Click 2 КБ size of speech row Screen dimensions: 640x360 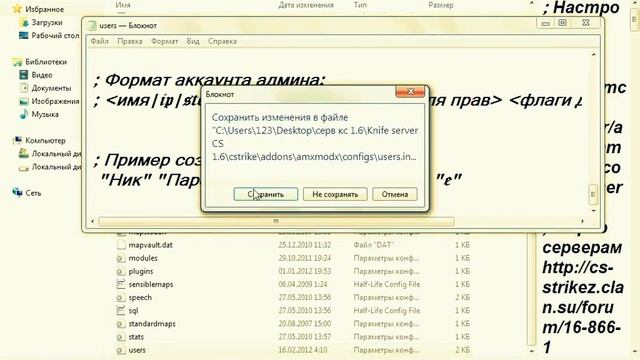click(x=462, y=297)
